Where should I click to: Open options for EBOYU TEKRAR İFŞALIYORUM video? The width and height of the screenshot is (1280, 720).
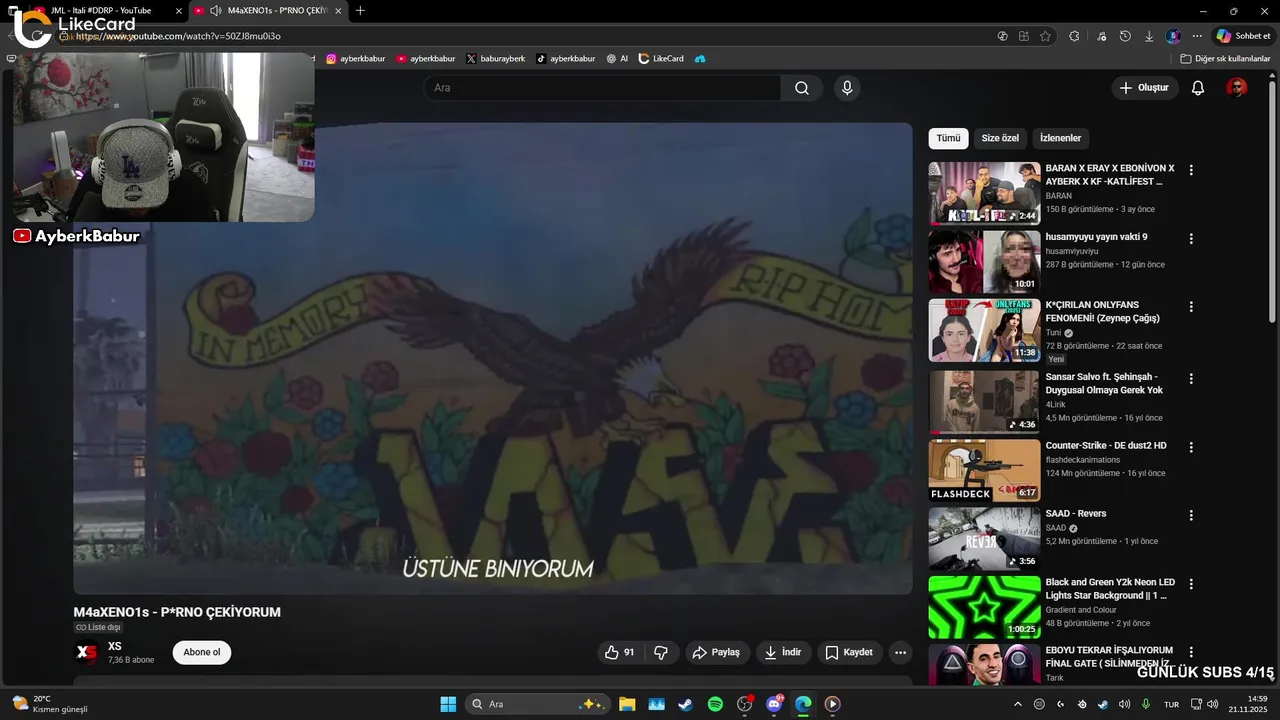(x=1190, y=652)
